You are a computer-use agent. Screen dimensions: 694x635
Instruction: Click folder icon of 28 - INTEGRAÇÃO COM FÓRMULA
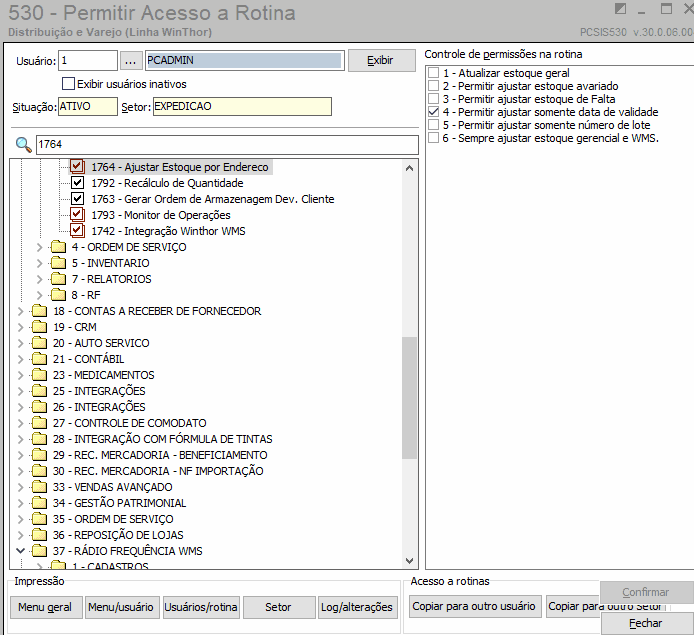pyautogui.click(x=39, y=439)
